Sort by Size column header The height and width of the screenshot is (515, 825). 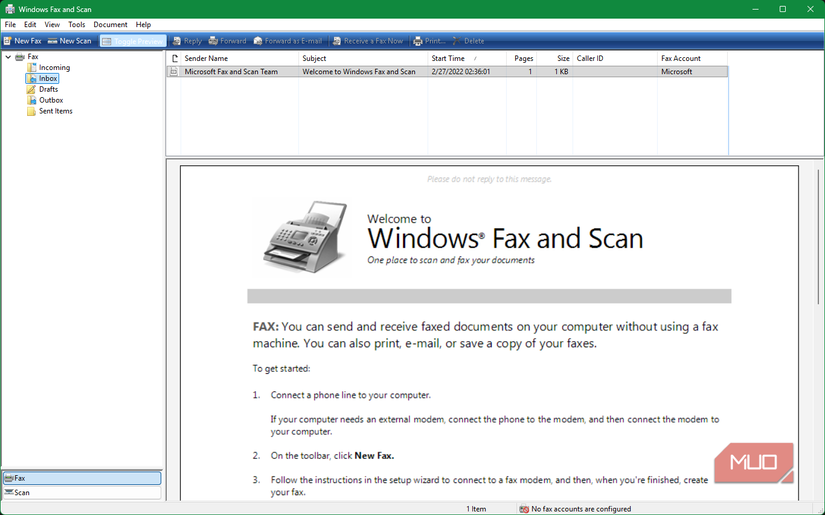point(555,58)
